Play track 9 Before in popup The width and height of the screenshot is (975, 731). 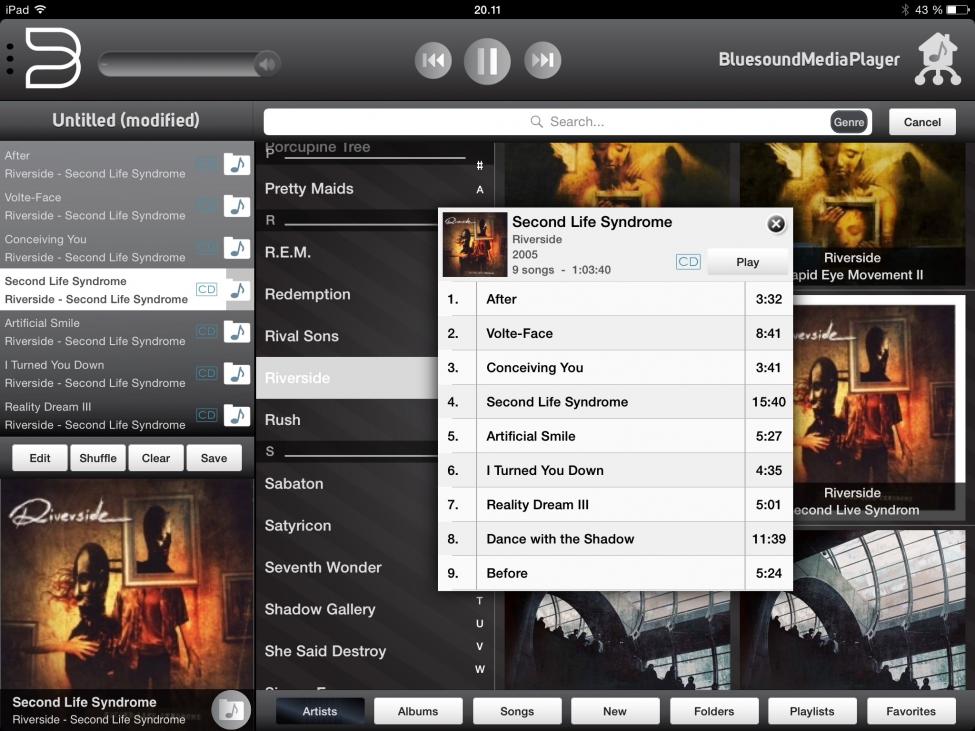pos(616,573)
